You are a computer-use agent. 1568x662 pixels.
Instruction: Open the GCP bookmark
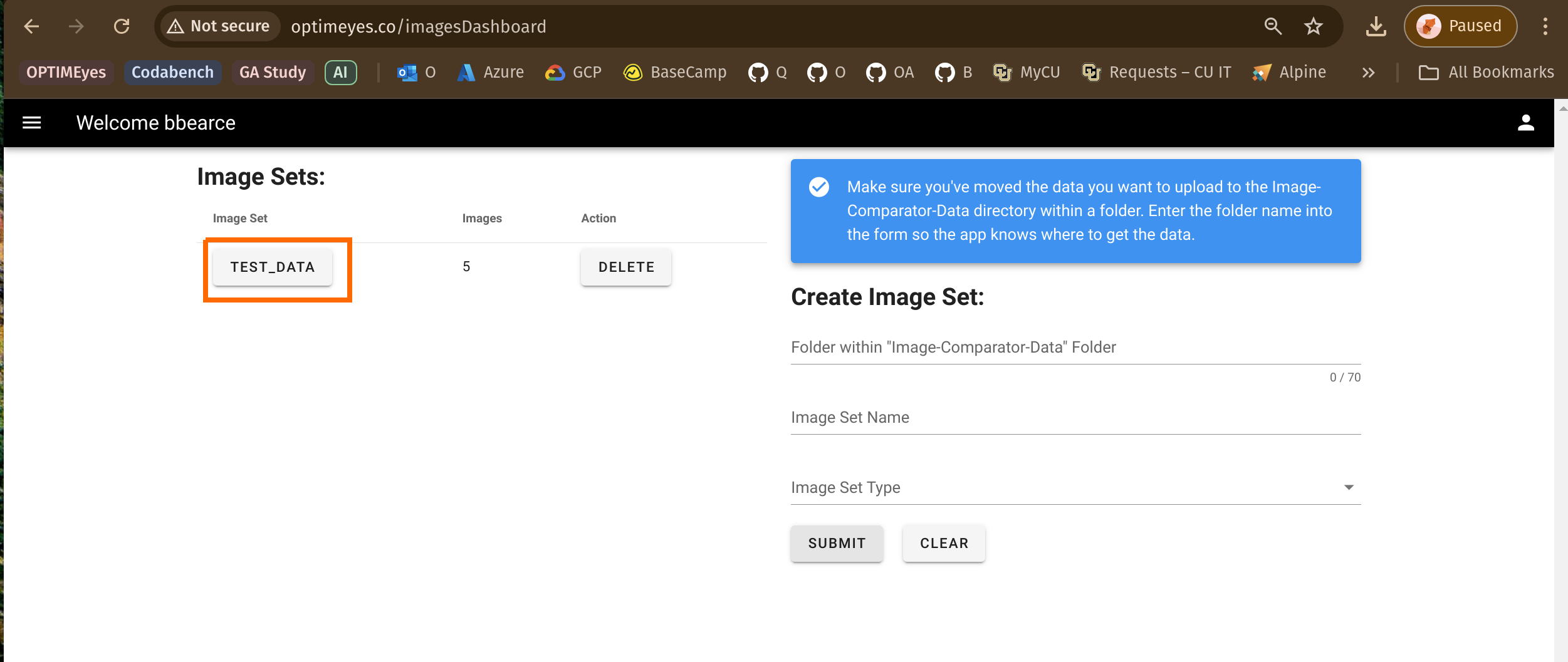(x=573, y=73)
